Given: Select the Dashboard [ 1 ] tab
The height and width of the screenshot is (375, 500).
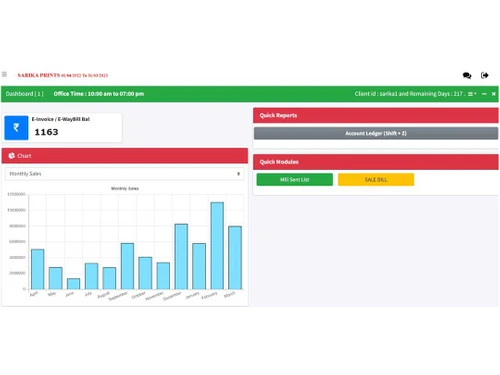Looking at the screenshot, I should [x=25, y=94].
